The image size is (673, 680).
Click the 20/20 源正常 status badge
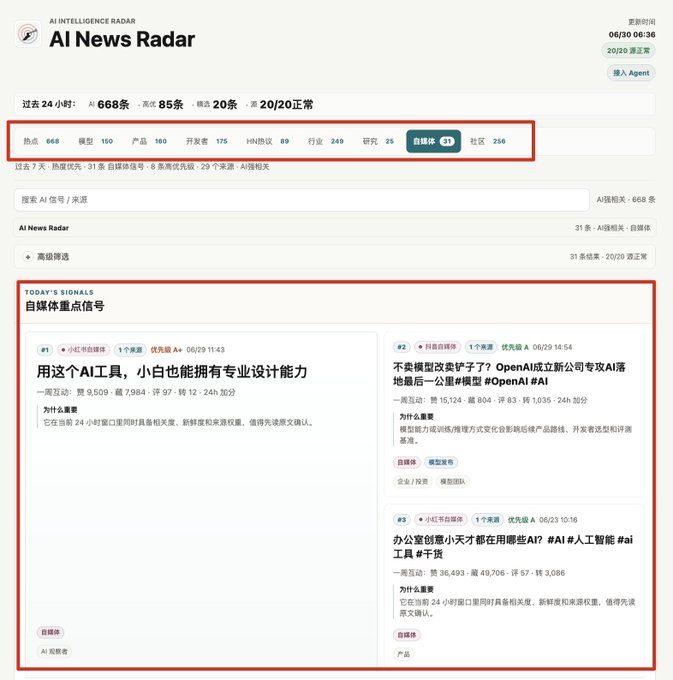coord(628,51)
